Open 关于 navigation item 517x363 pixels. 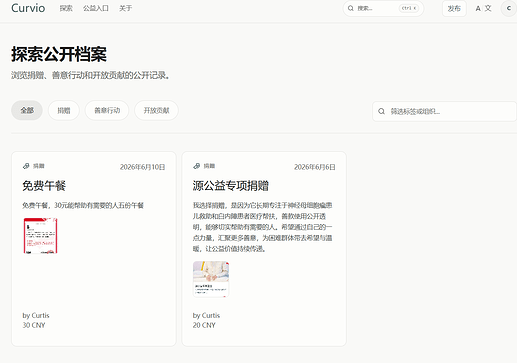point(126,8)
